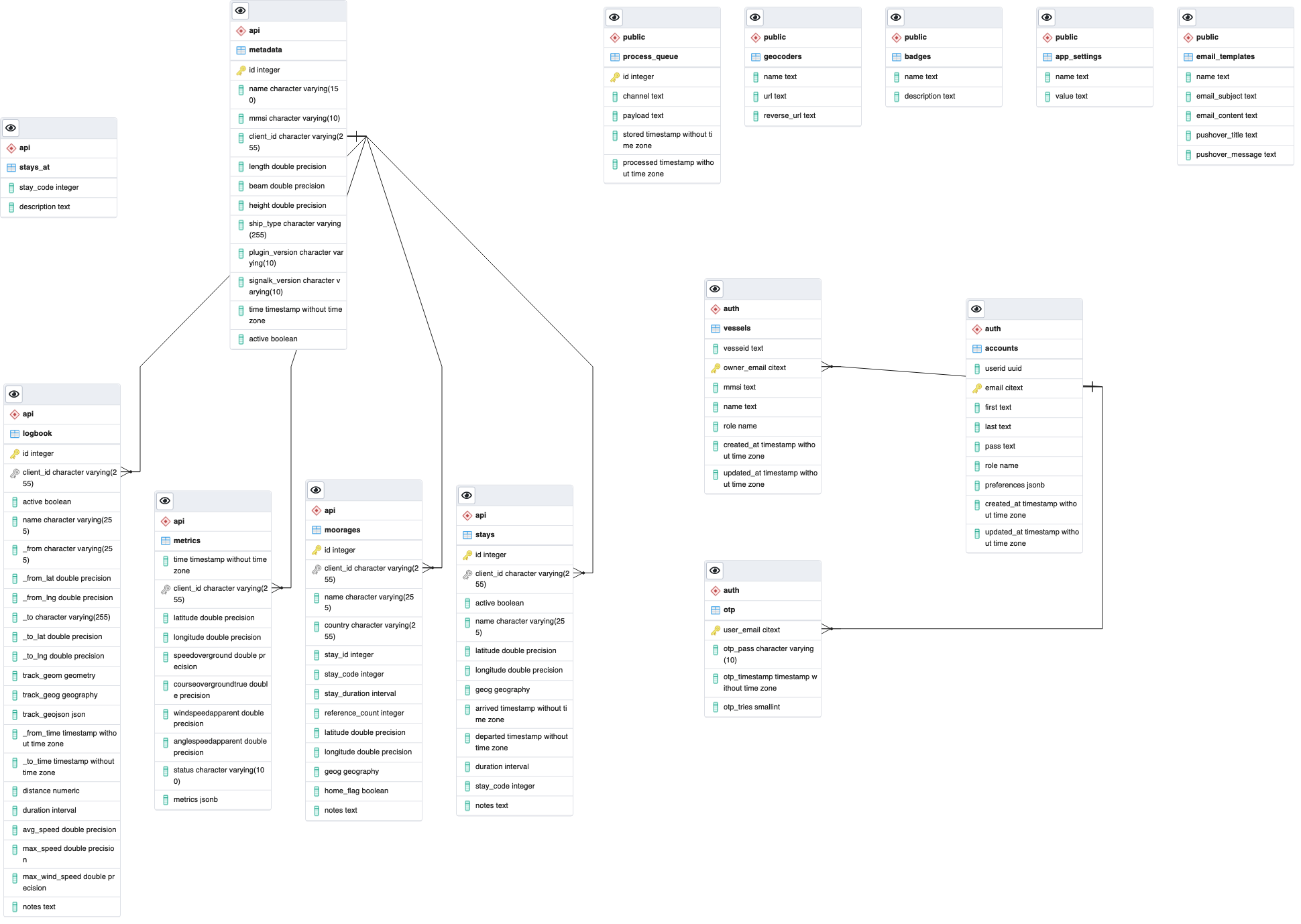Image resolution: width=1301 pixels, height=924 pixels.
Task: Select the app_settings table title
Action: pyautogui.click(x=1078, y=57)
